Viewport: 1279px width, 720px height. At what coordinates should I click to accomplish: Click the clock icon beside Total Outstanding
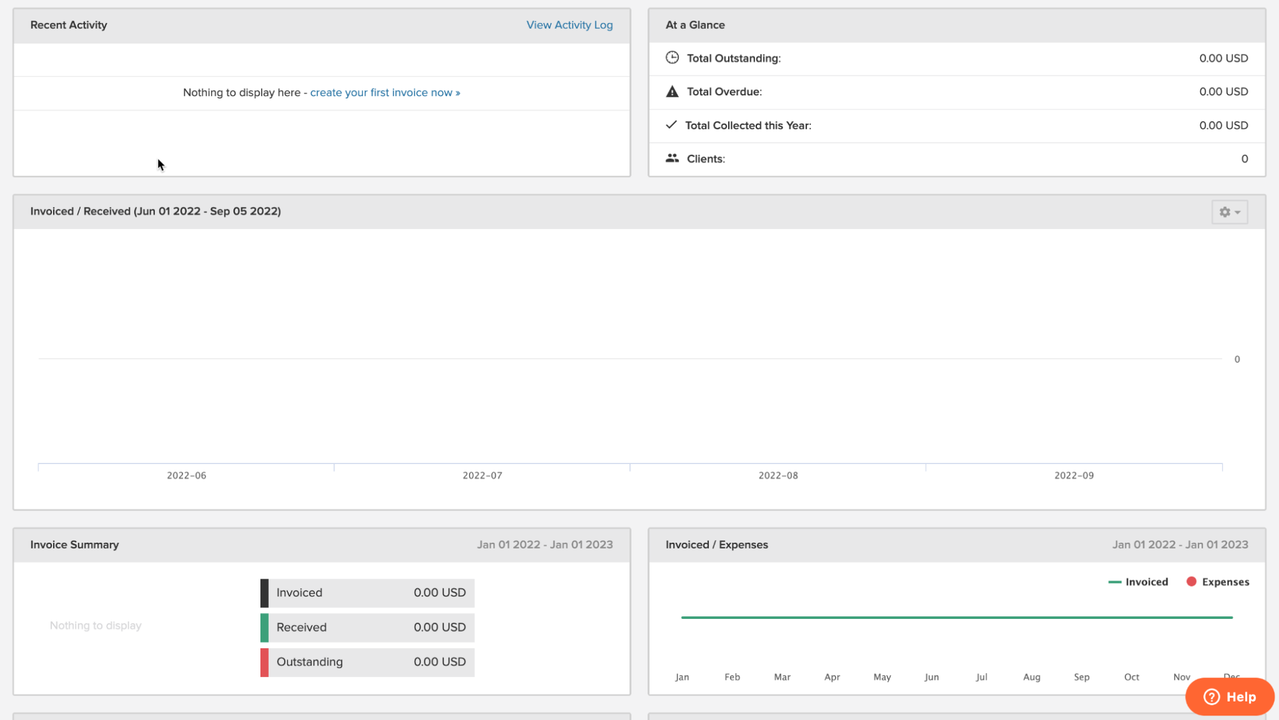[670, 58]
